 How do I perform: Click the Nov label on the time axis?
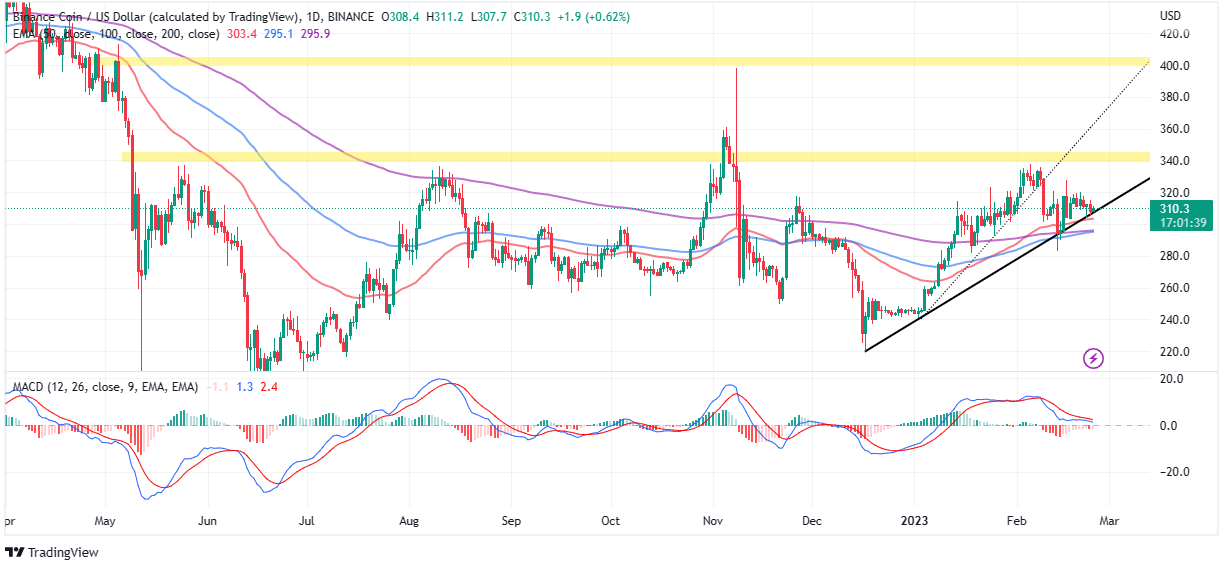pyautogui.click(x=713, y=521)
